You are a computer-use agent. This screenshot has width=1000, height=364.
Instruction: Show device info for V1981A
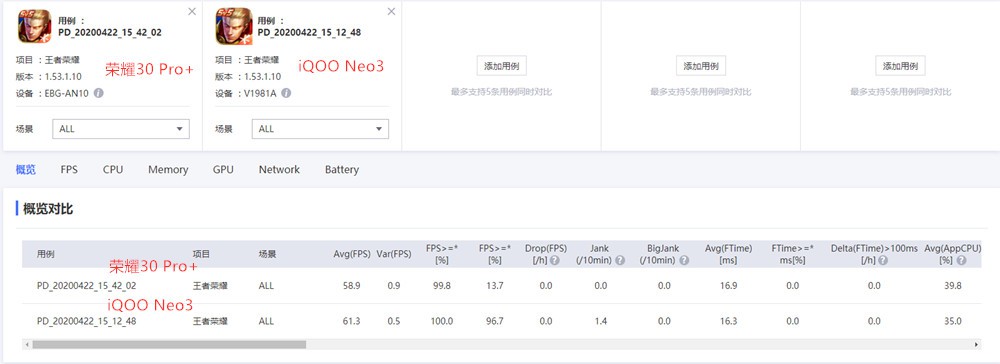pyautogui.click(x=286, y=93)
